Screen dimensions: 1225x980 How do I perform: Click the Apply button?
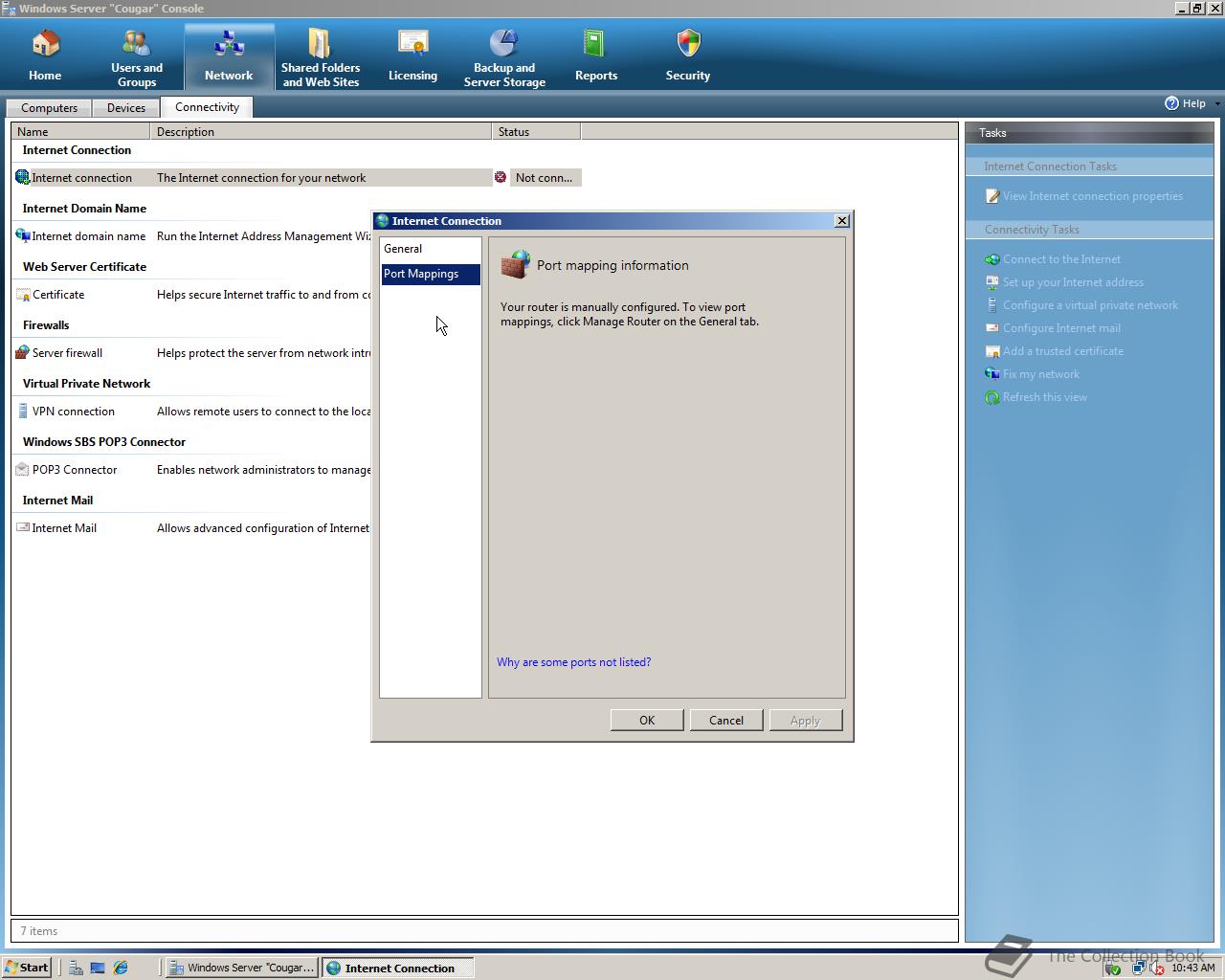pyautogui.click(x=806, y=721)
